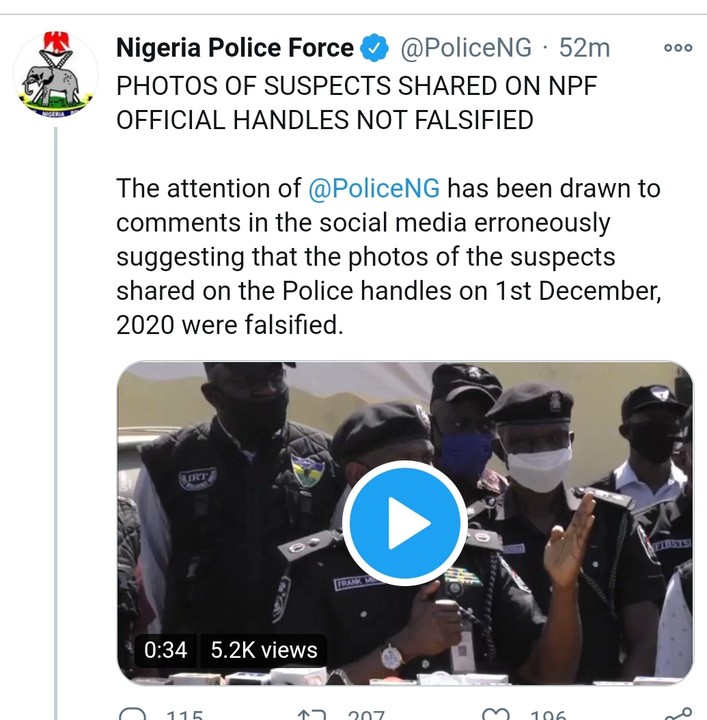Click the reply speech bubble icon
707x720 pixels.
click(132, 714)
